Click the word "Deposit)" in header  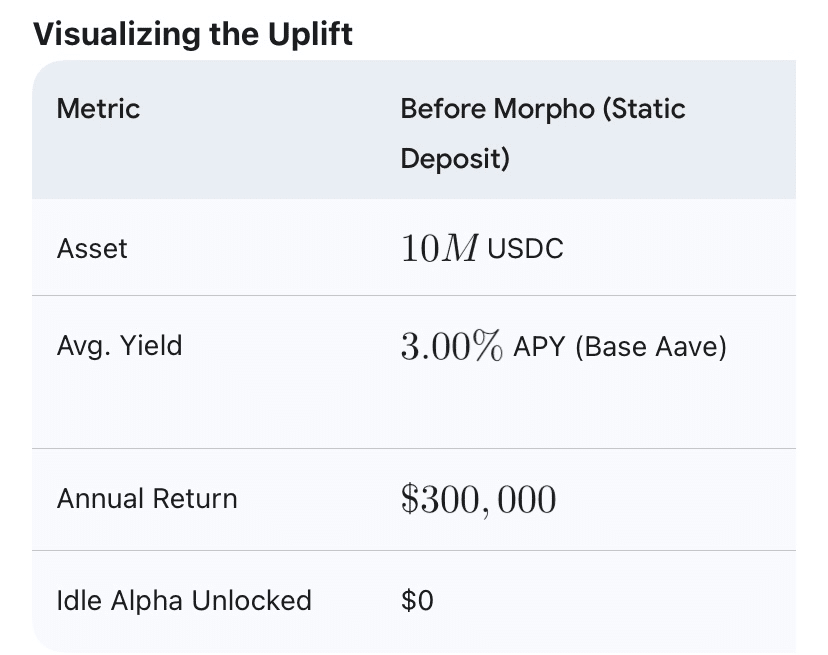tap(455, 158)
